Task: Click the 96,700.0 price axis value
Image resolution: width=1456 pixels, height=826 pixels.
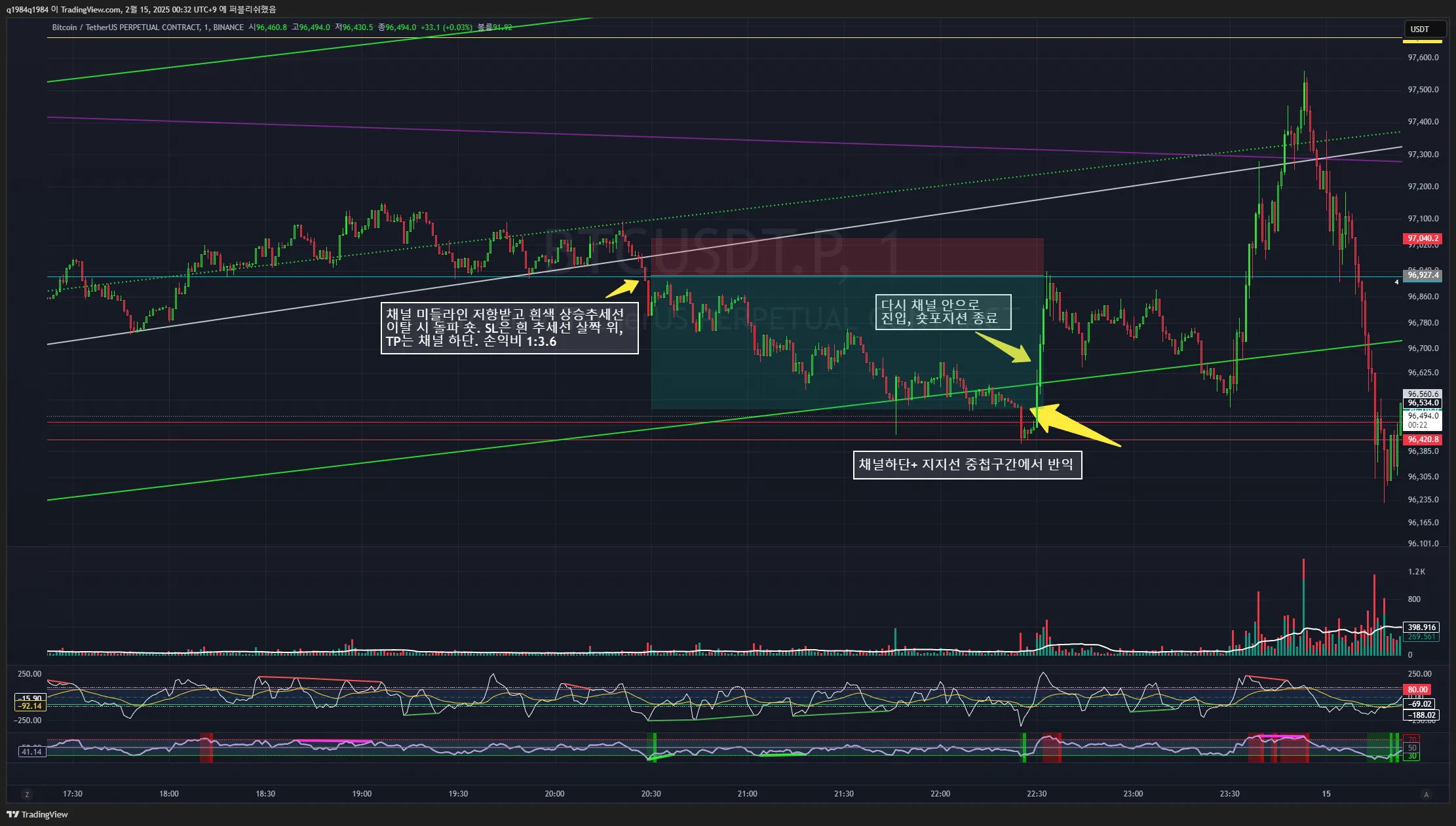Action: (x=1423, y=348)
